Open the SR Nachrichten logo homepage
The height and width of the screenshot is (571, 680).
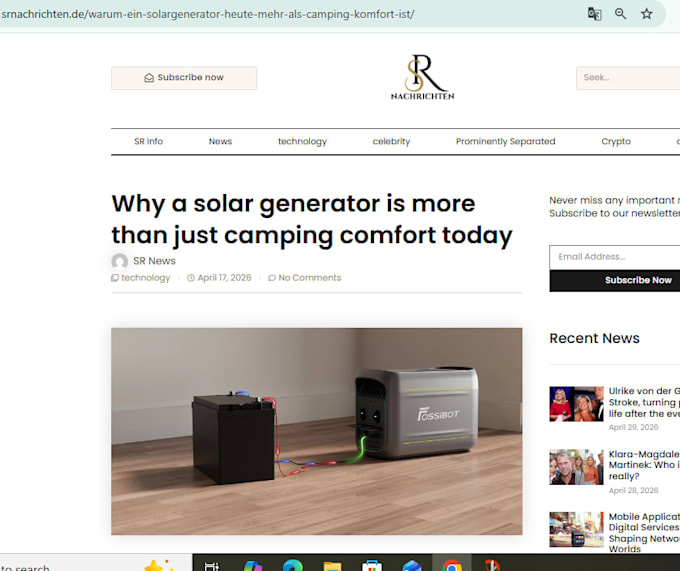(422, 77)
